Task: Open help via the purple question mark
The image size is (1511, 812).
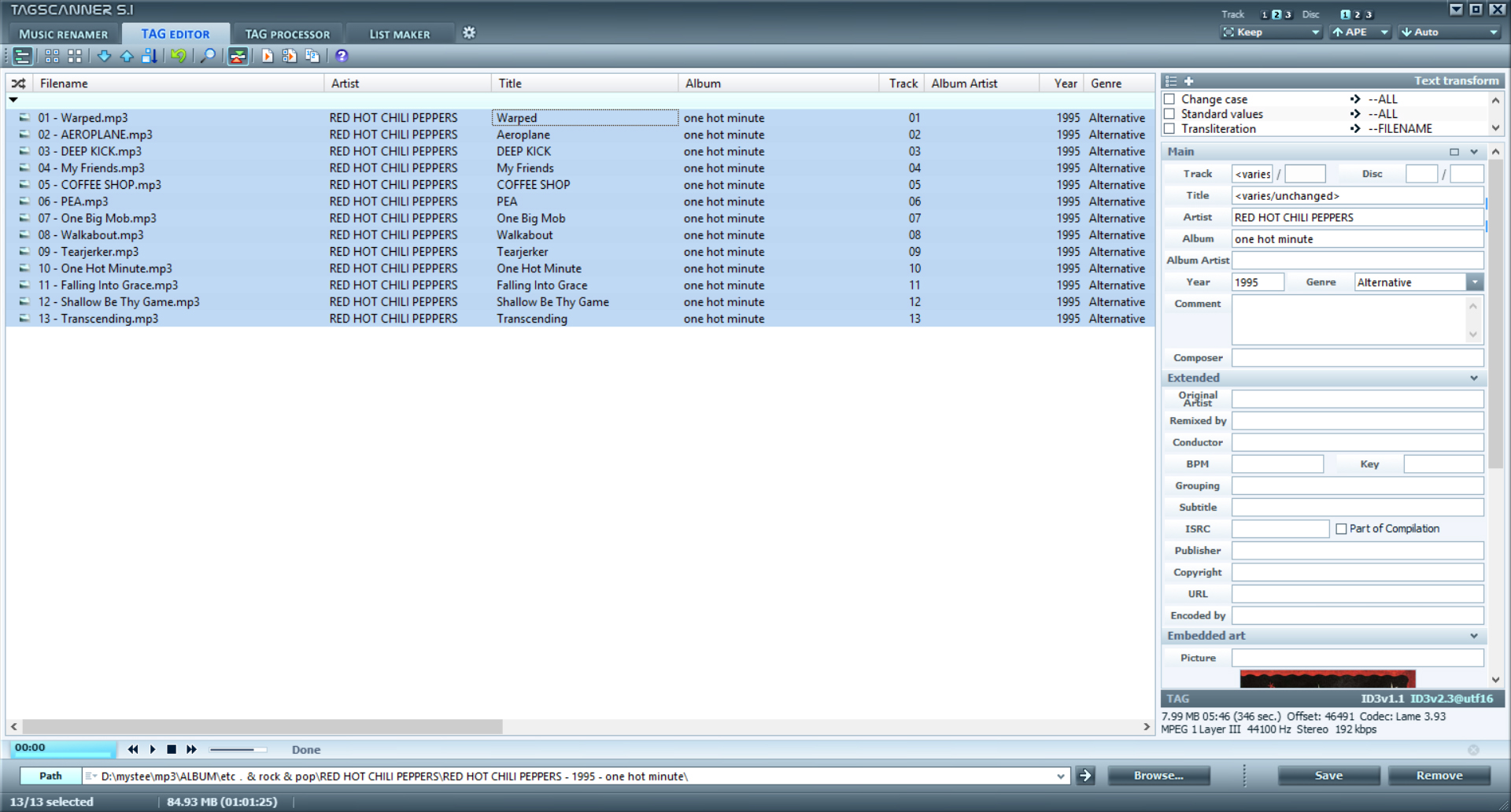Action: pyautogui.click(x=342, y=56)
